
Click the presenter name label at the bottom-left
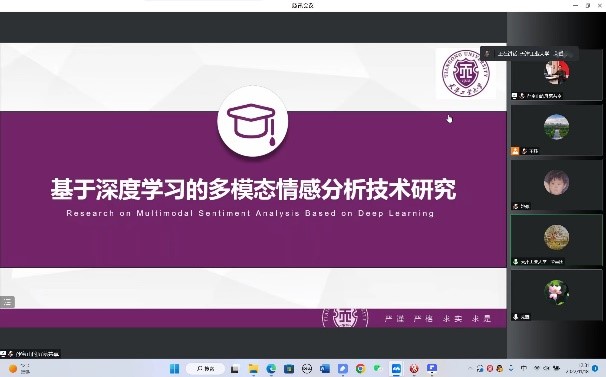31,353
